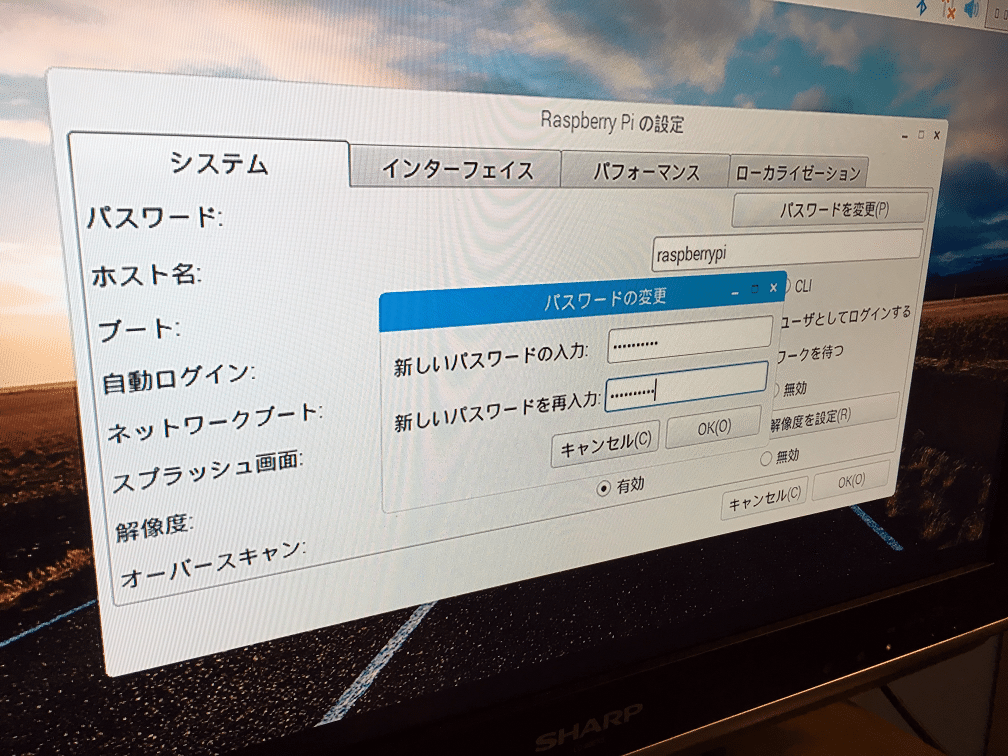
Task: Open the ローカライゼーション tab
Action: [x=798, y=172]
